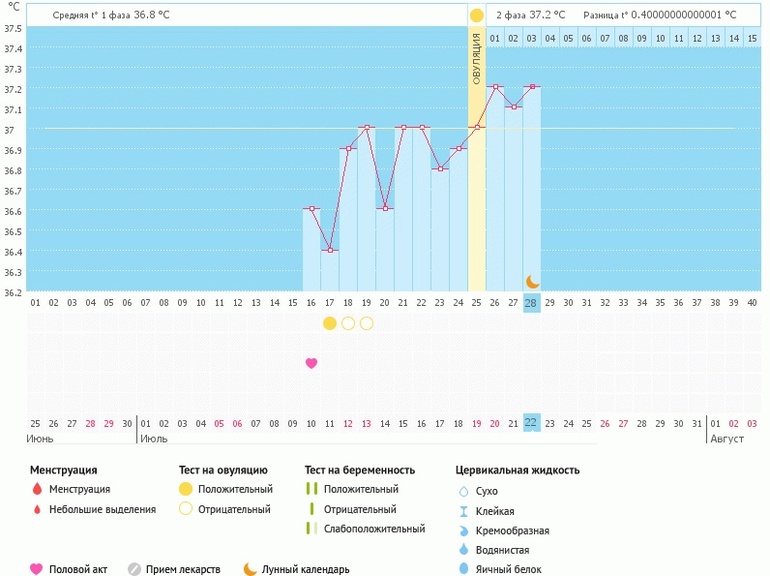Viewport: 770px width, 576px height.
Task: Click the 2 фаза 37.2 °C header text
Action: click(530, 15)
